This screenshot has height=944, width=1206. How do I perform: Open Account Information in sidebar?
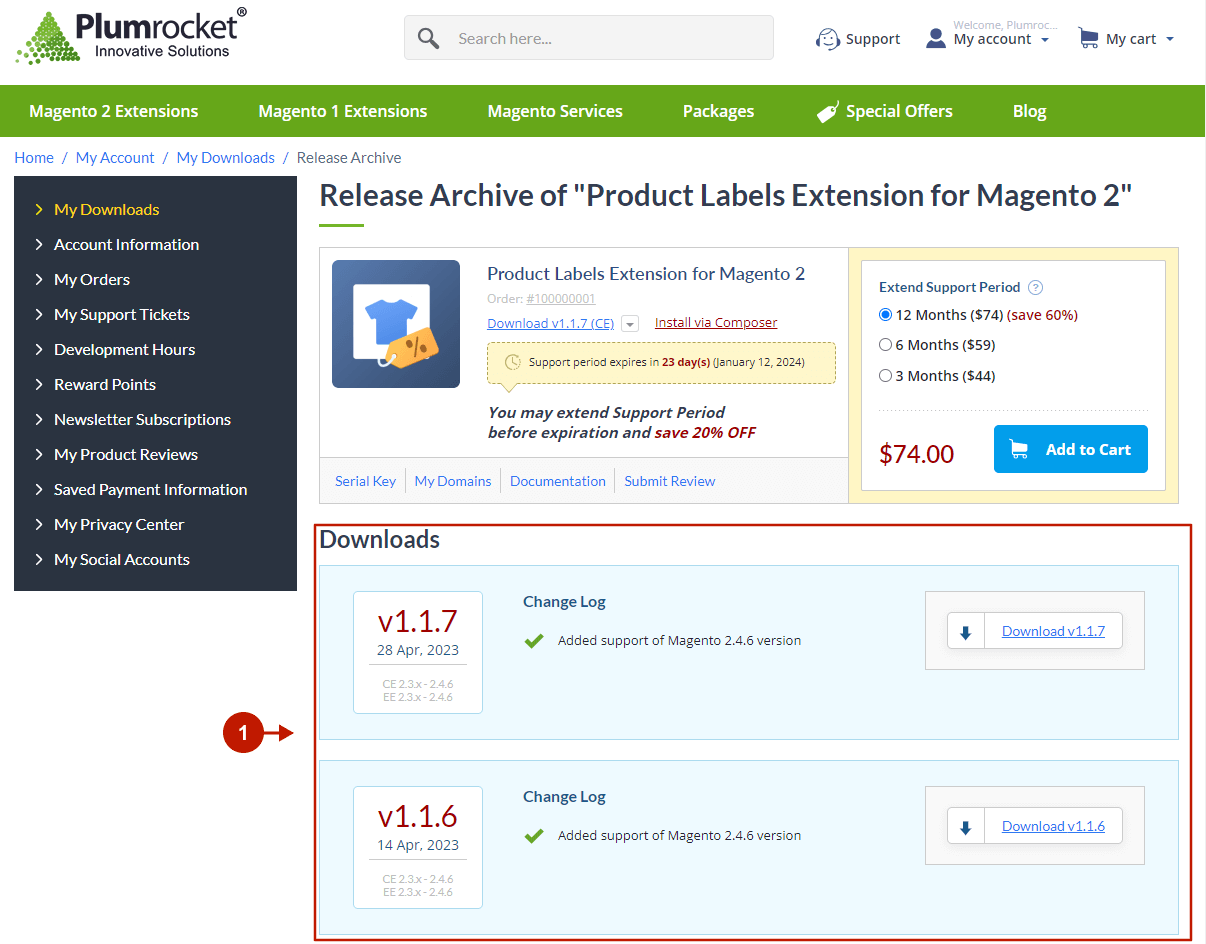click(x=126, y=244)
